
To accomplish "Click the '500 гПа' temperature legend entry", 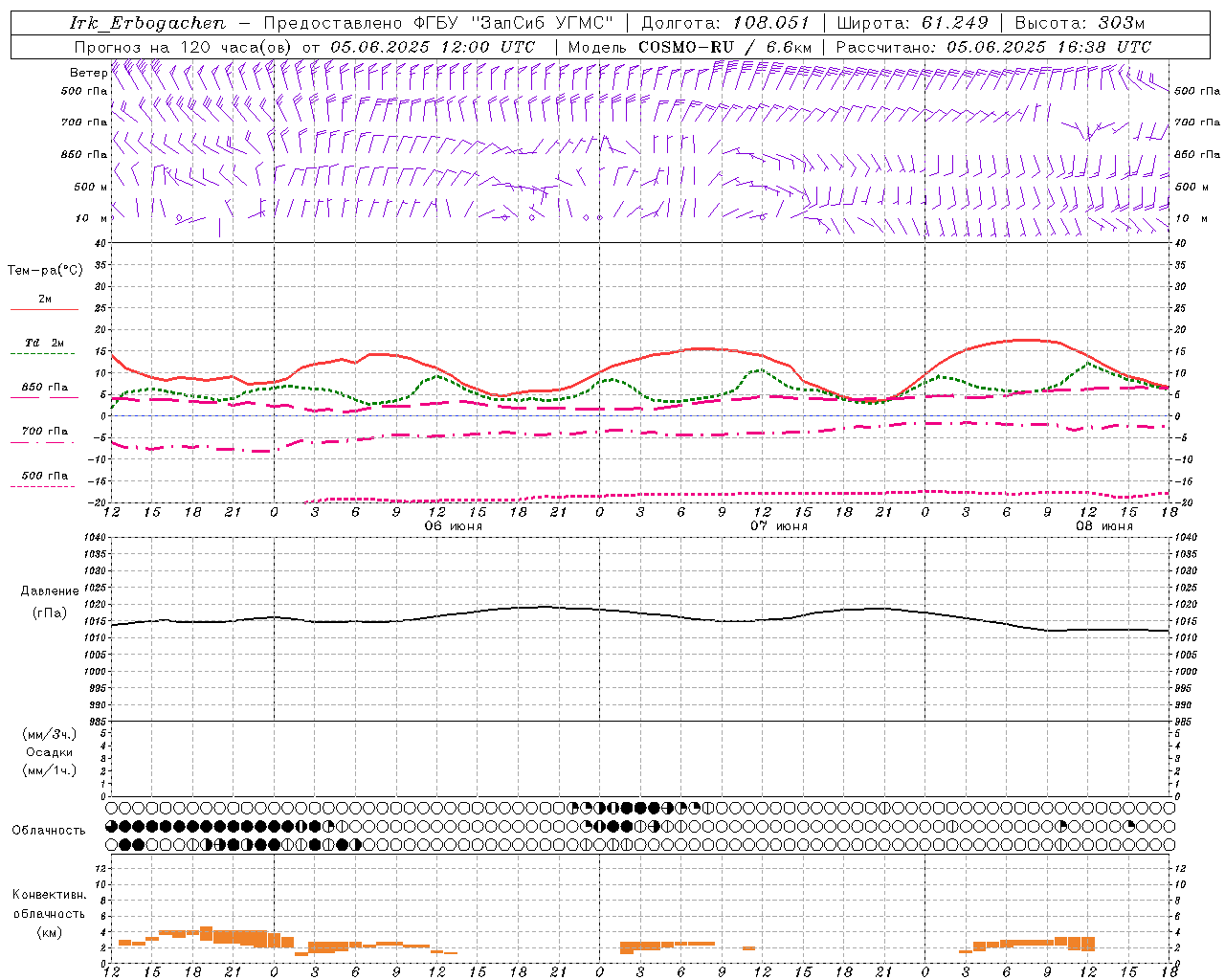I will pos(45,476).
